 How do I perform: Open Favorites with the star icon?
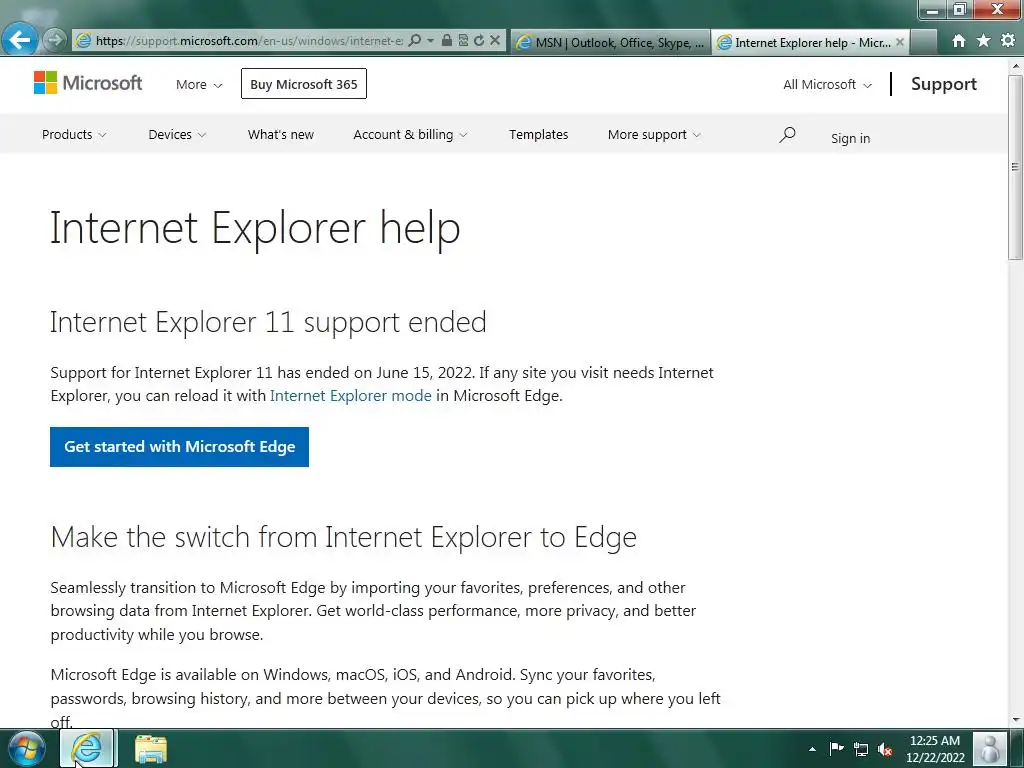(x=984, y=40)
